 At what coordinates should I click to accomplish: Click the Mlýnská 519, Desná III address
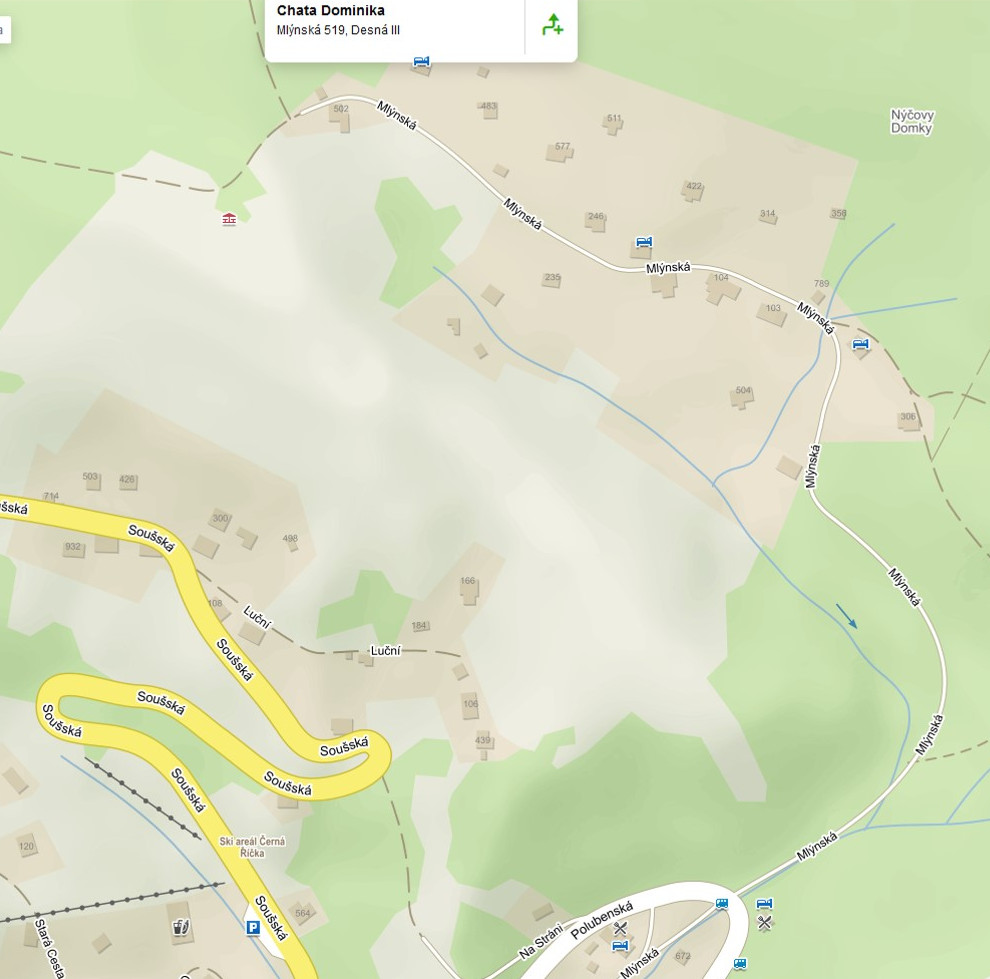338,30
